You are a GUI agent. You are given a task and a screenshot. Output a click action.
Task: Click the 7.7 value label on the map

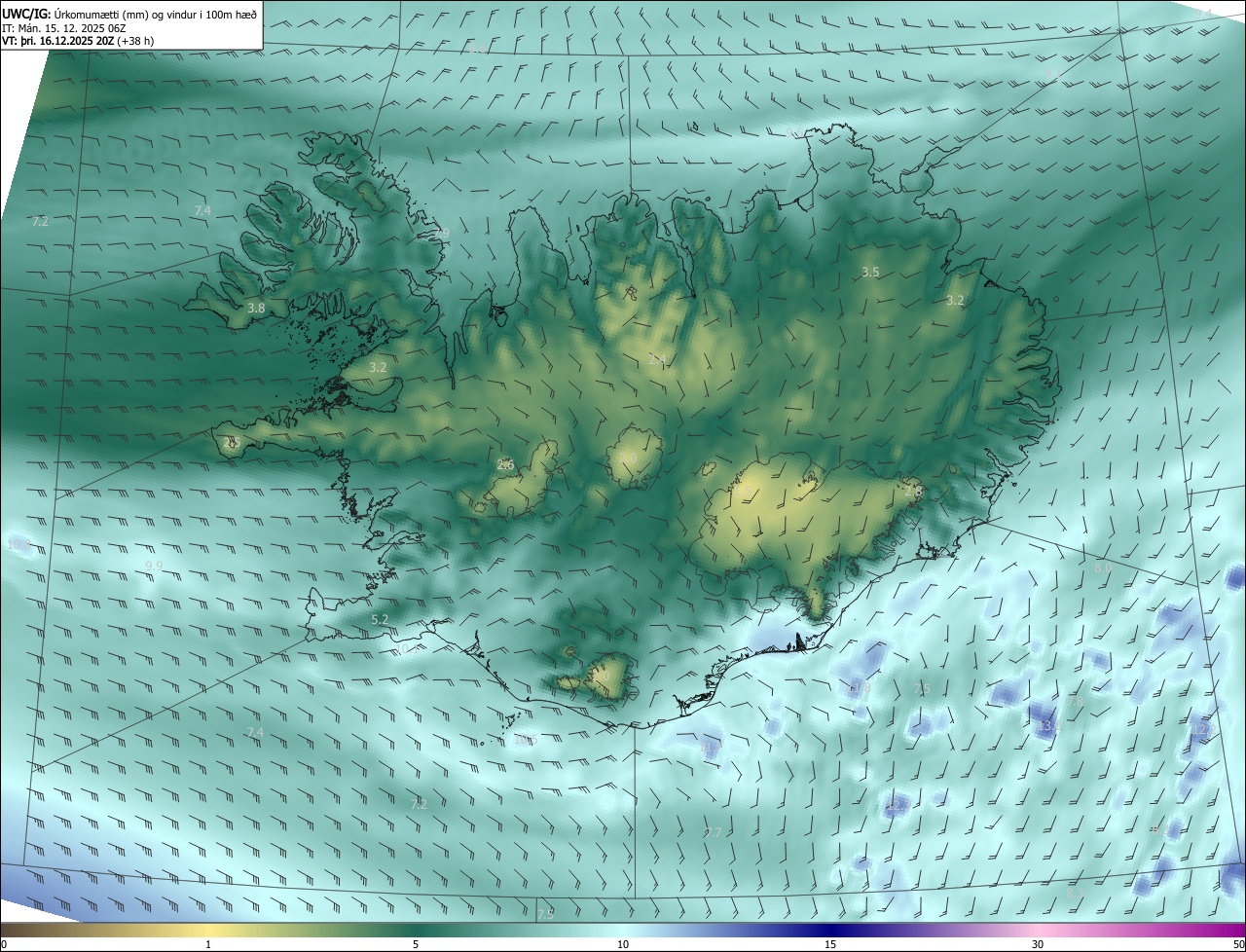[x=714, y=832]
